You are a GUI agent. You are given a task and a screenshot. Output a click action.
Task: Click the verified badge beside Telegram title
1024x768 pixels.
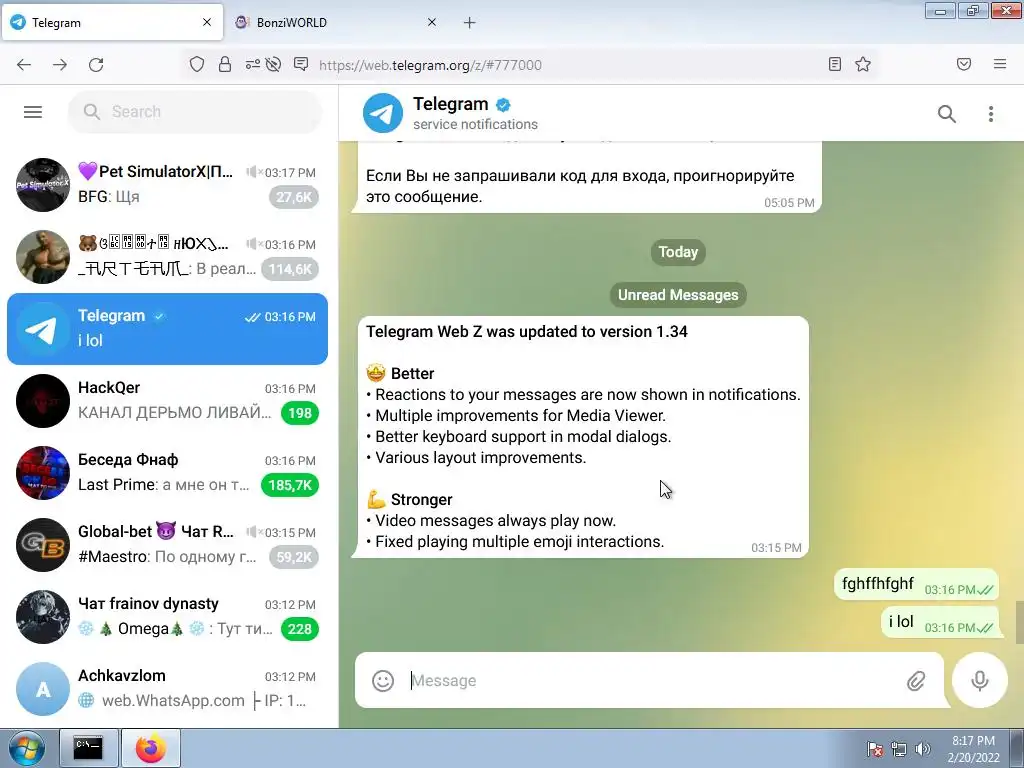click(504, 104)
